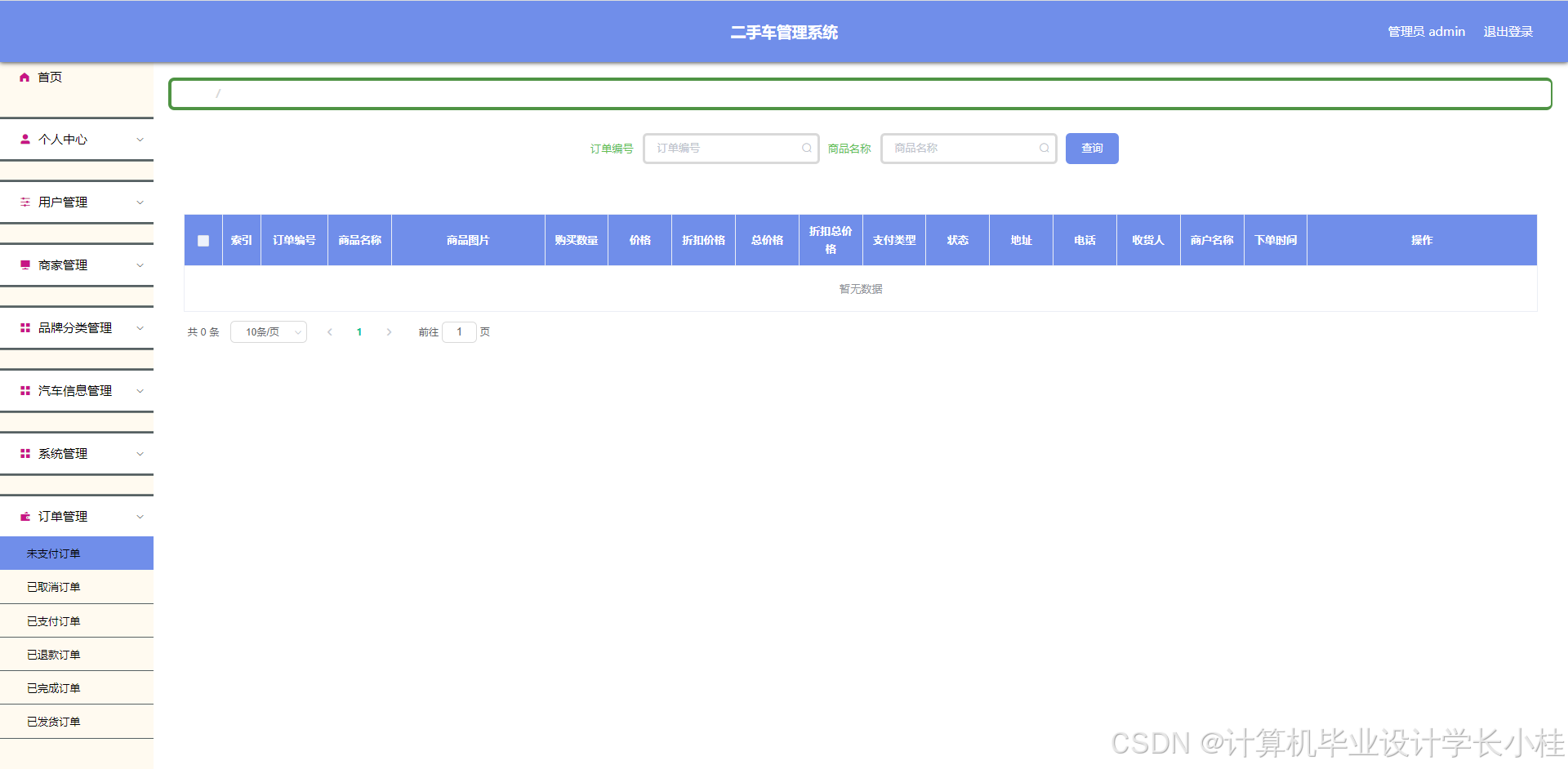Click 管理员 admin in the header

pyautogui.click(x=1426, y=32)
